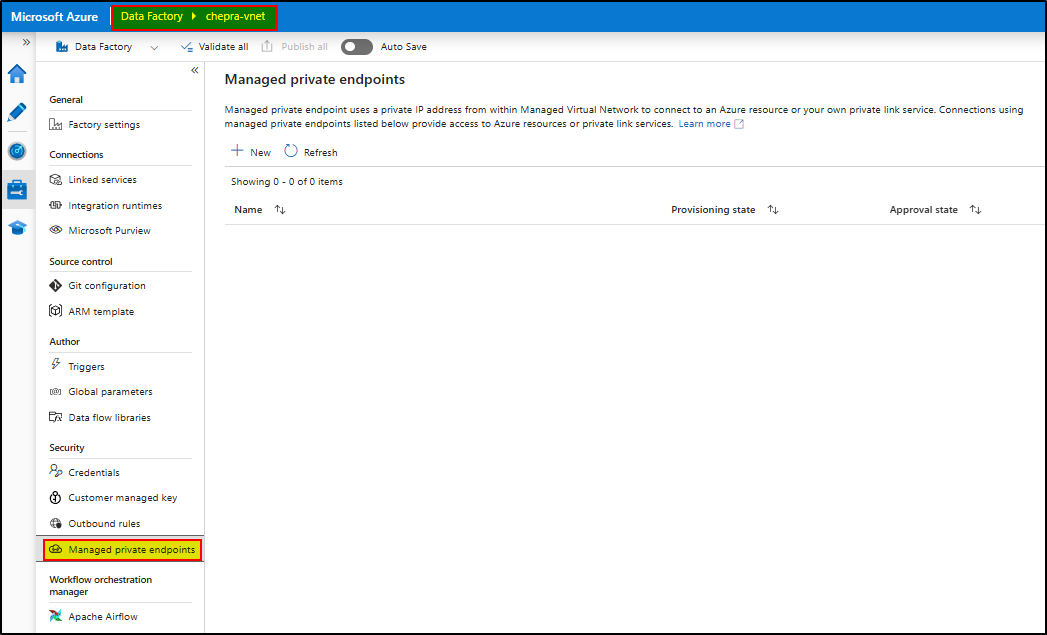The image size is (1047, 635).
Task: Click the Publish all upload icon
Action: (x=267, y=46)
